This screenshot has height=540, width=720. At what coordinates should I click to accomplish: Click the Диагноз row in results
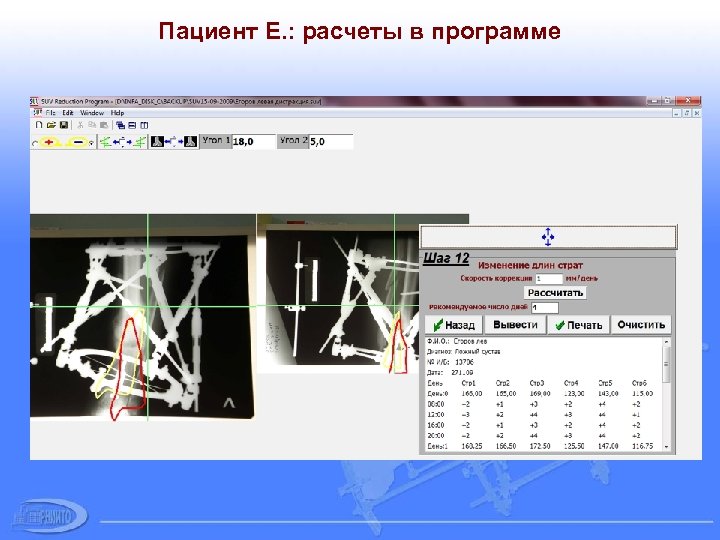click(463, 352)
